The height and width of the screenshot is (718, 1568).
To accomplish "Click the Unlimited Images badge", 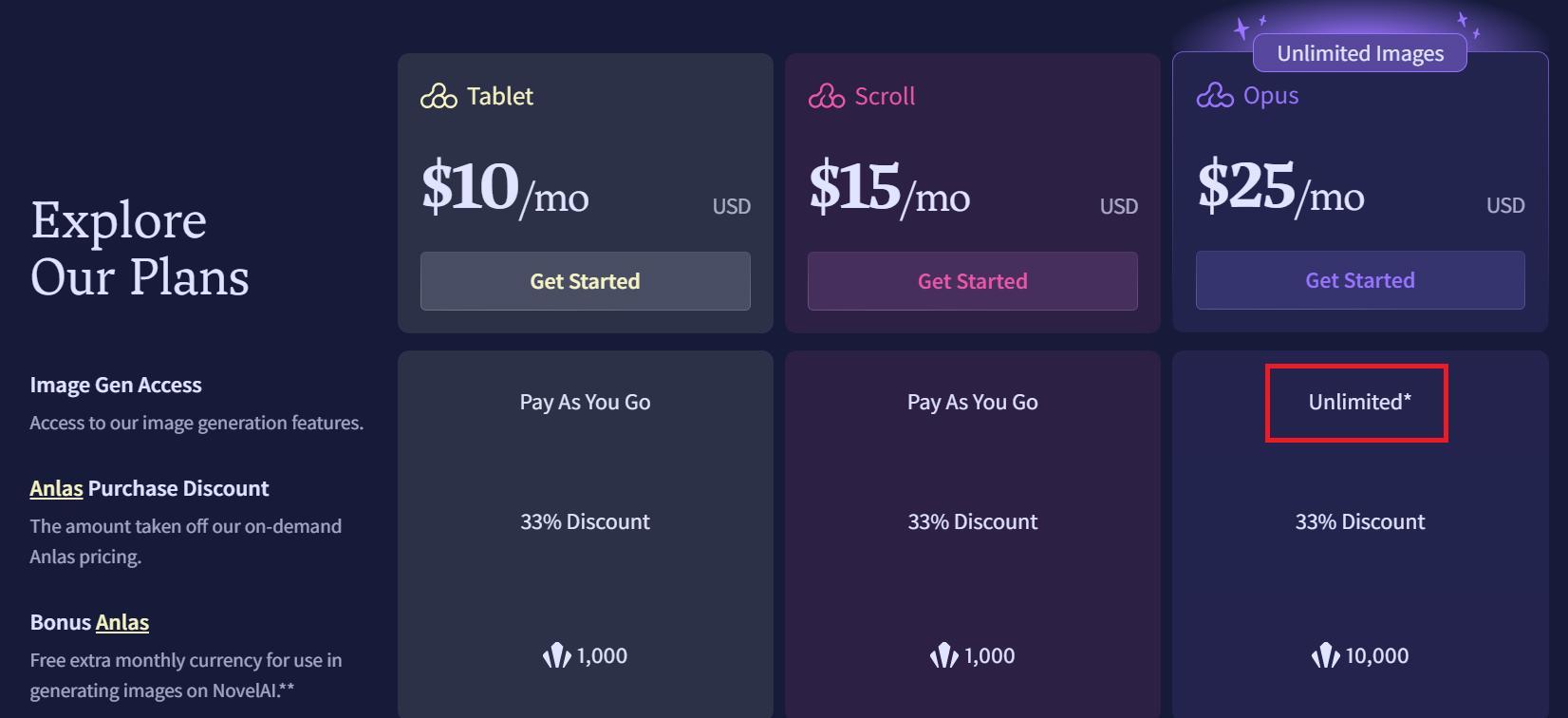I will tap(1359, 53).
